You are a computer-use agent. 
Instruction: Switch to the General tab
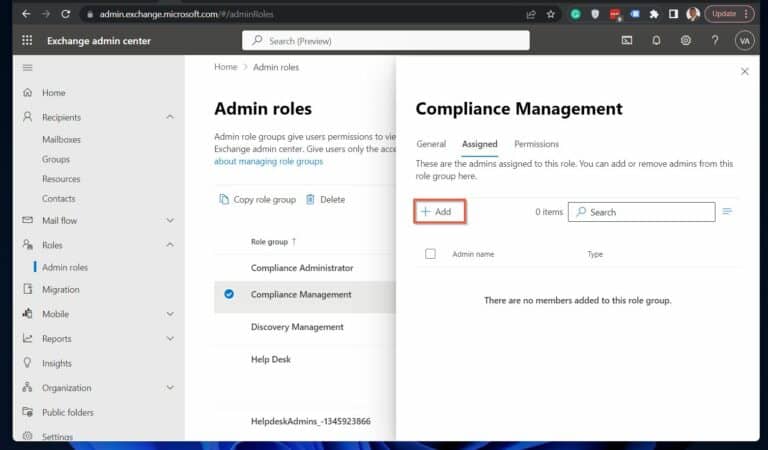pos(431,144)
